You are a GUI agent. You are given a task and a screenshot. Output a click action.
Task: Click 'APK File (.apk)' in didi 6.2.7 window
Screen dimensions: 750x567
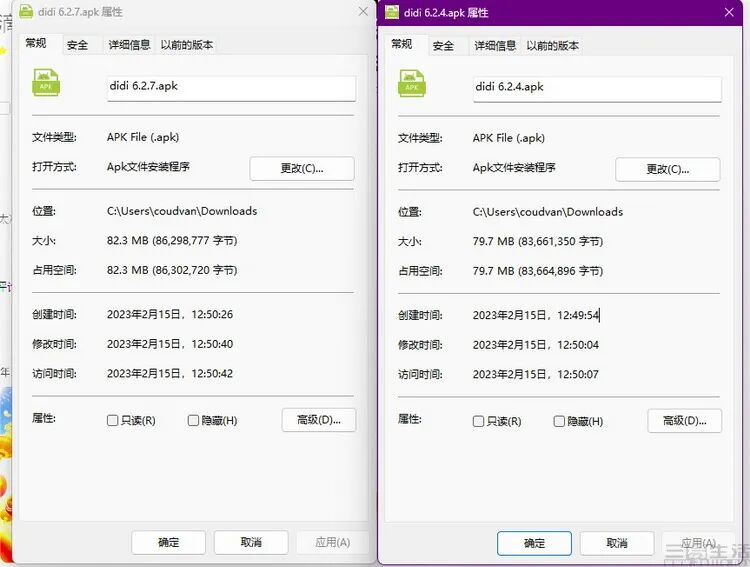tap(143, 137)
